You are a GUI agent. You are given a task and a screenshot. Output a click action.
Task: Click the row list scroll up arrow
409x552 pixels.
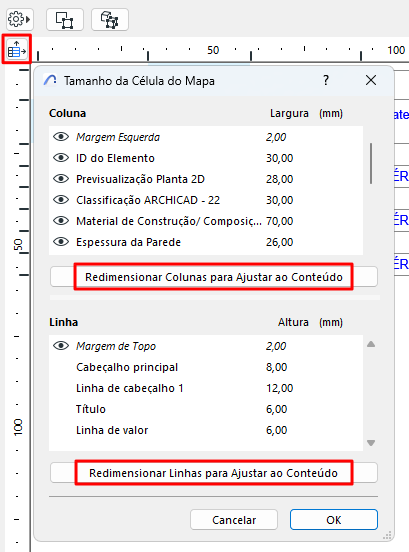point(371,344)
